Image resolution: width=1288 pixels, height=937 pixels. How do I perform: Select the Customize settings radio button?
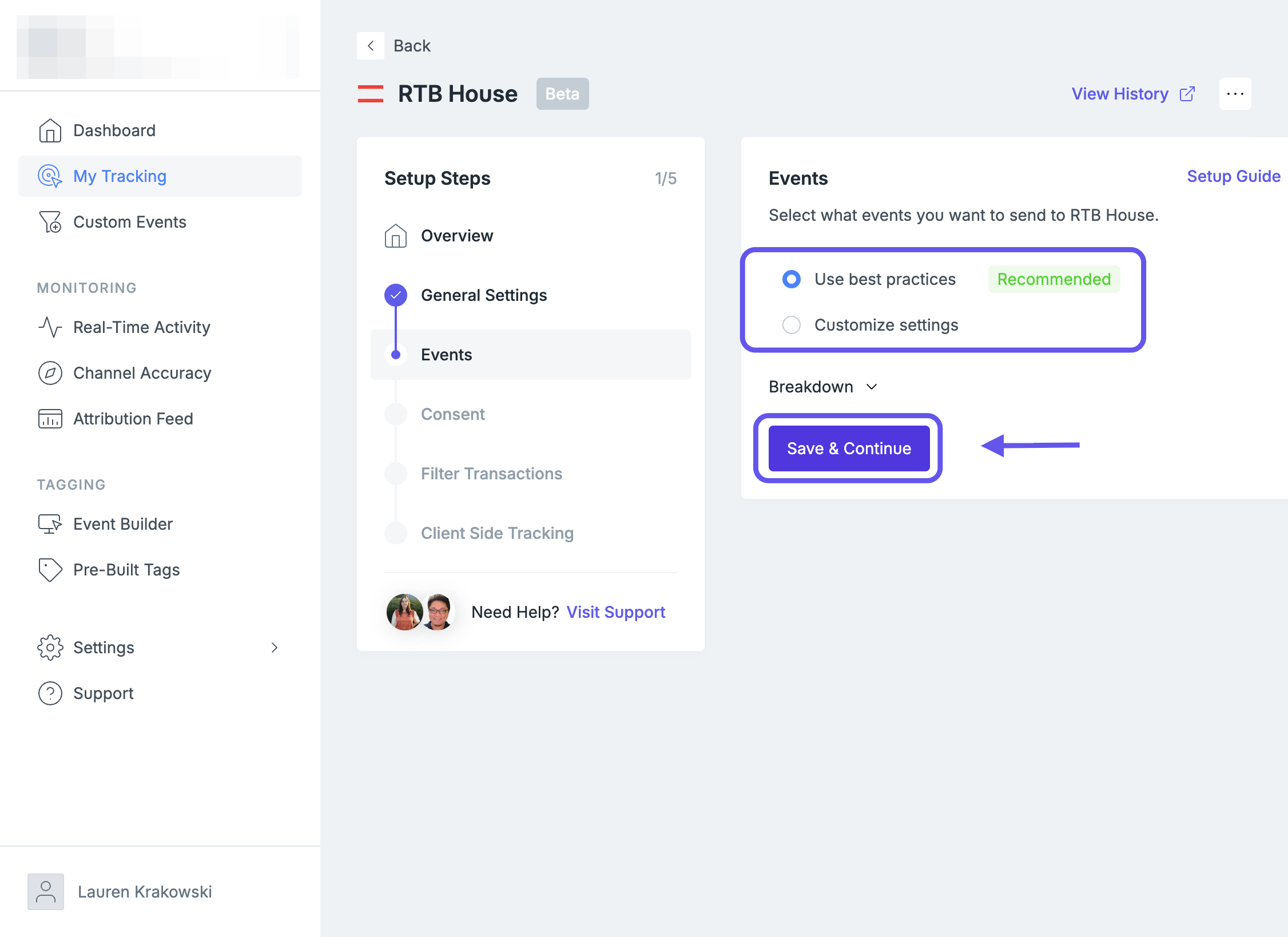pos(792,325)
